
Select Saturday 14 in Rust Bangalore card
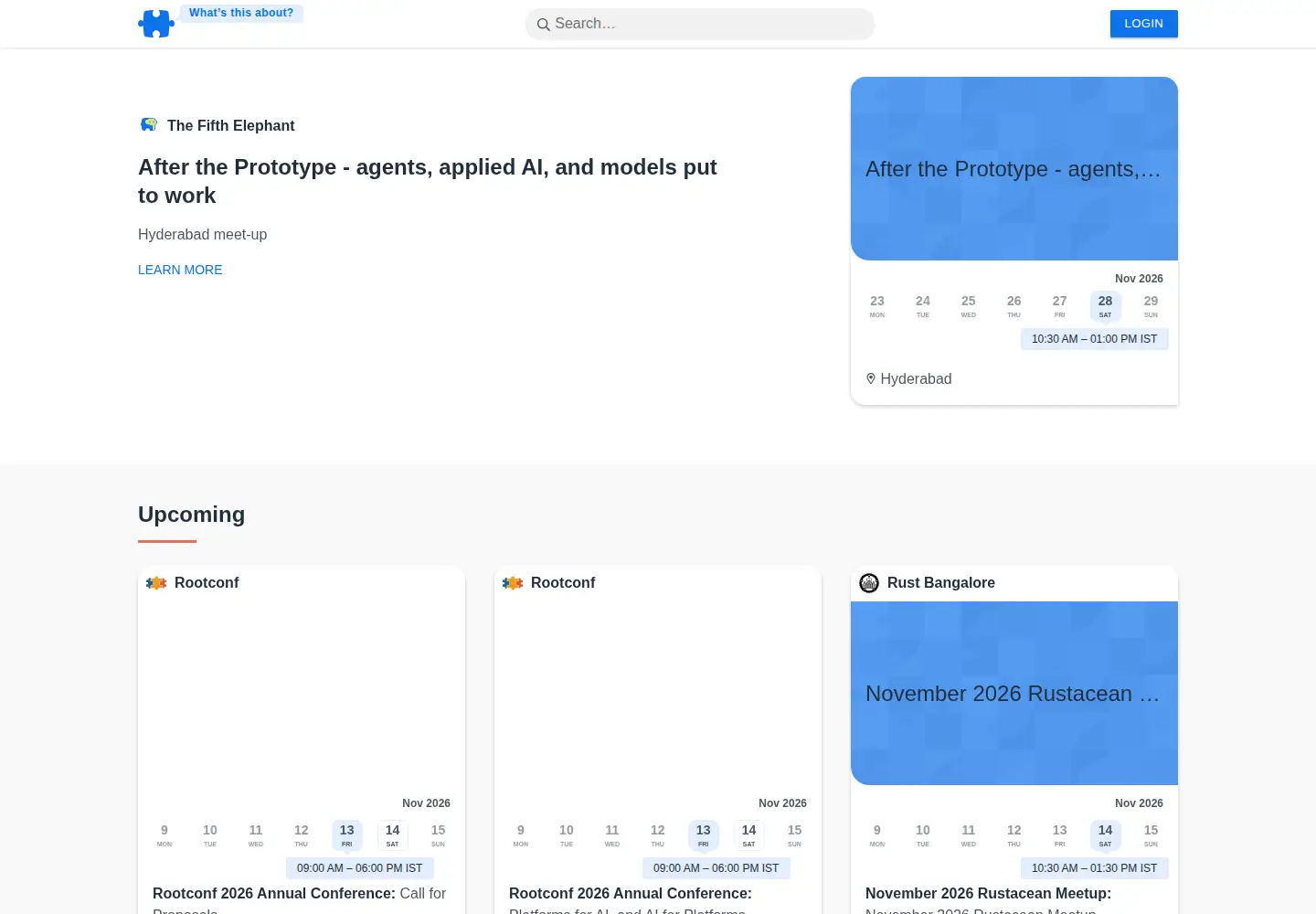(1105, 835)
